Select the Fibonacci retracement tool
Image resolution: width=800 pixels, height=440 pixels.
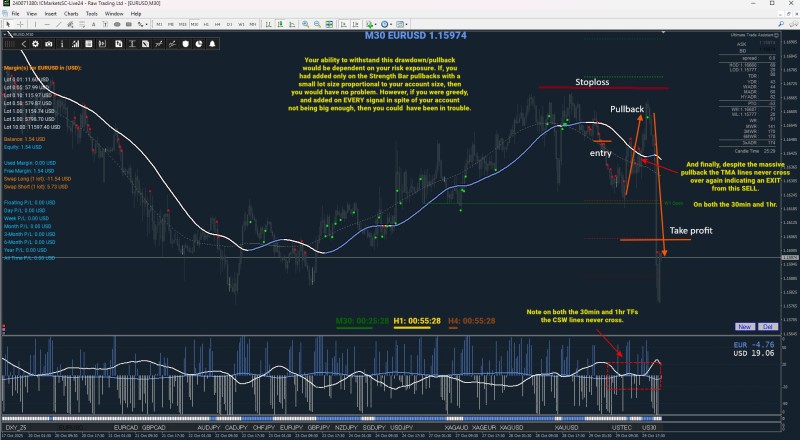[82, 24]
